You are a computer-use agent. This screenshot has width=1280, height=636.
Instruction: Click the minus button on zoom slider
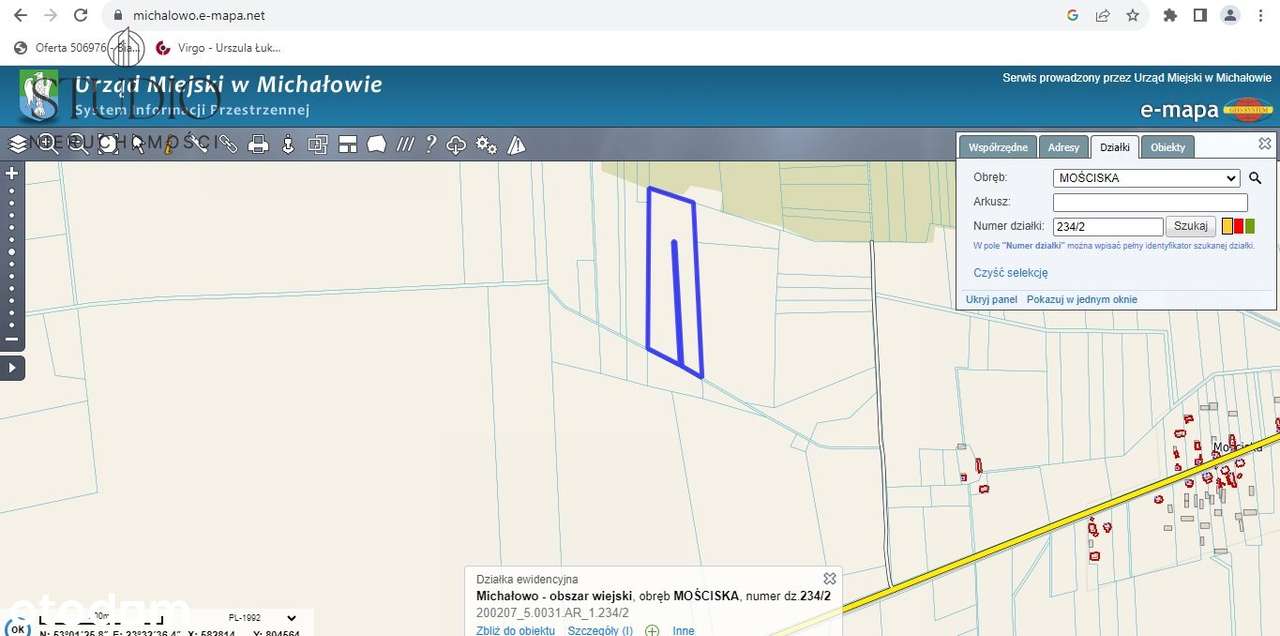pos(12,339)
